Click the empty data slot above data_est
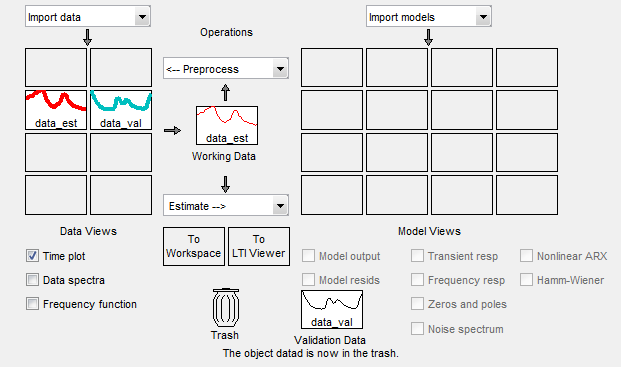The image size is (621, 367). click(56, 67)
